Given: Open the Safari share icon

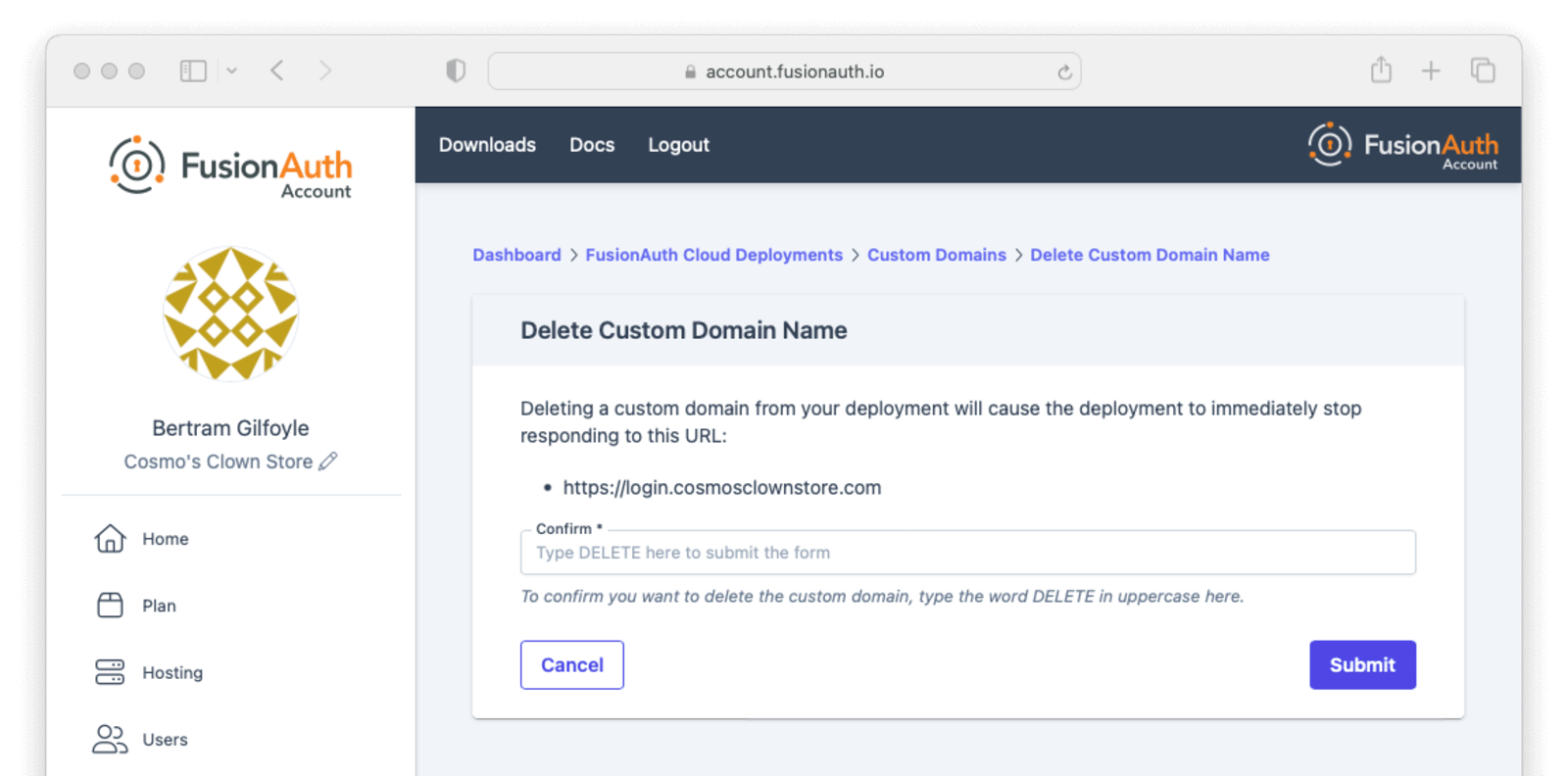Looking at the screenshot, I should 1381,70.
